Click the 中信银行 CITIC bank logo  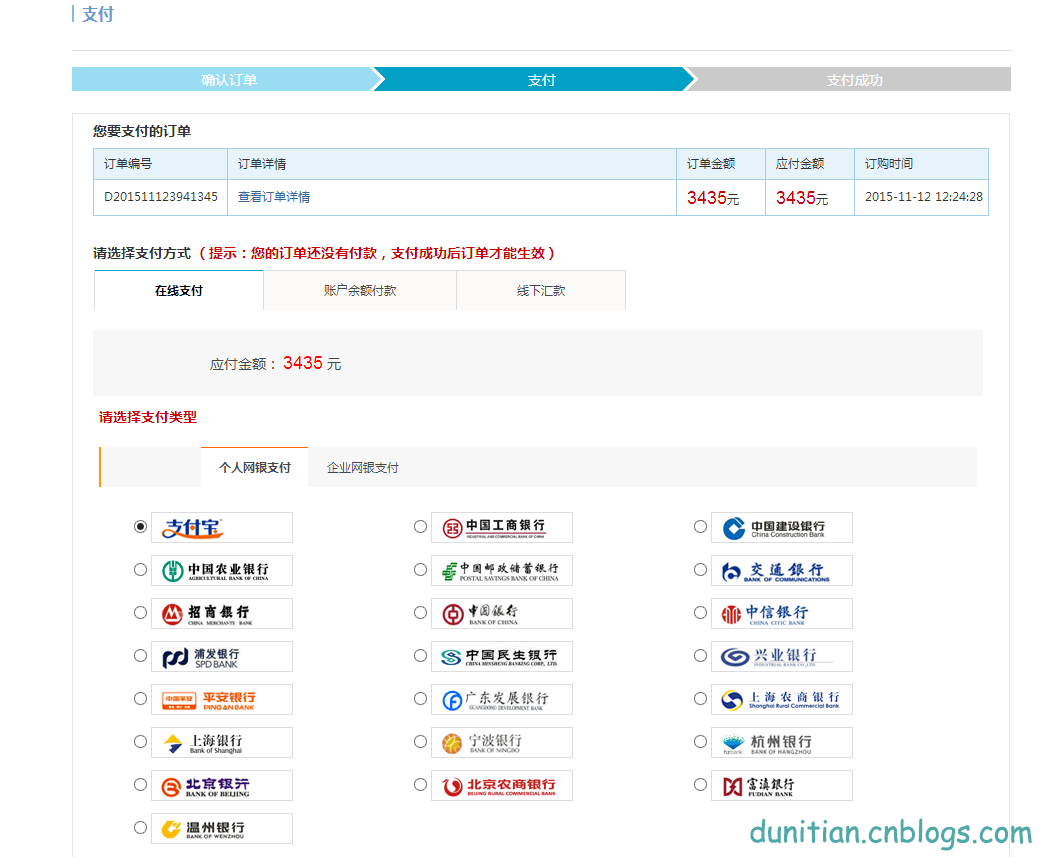(782, 614)
